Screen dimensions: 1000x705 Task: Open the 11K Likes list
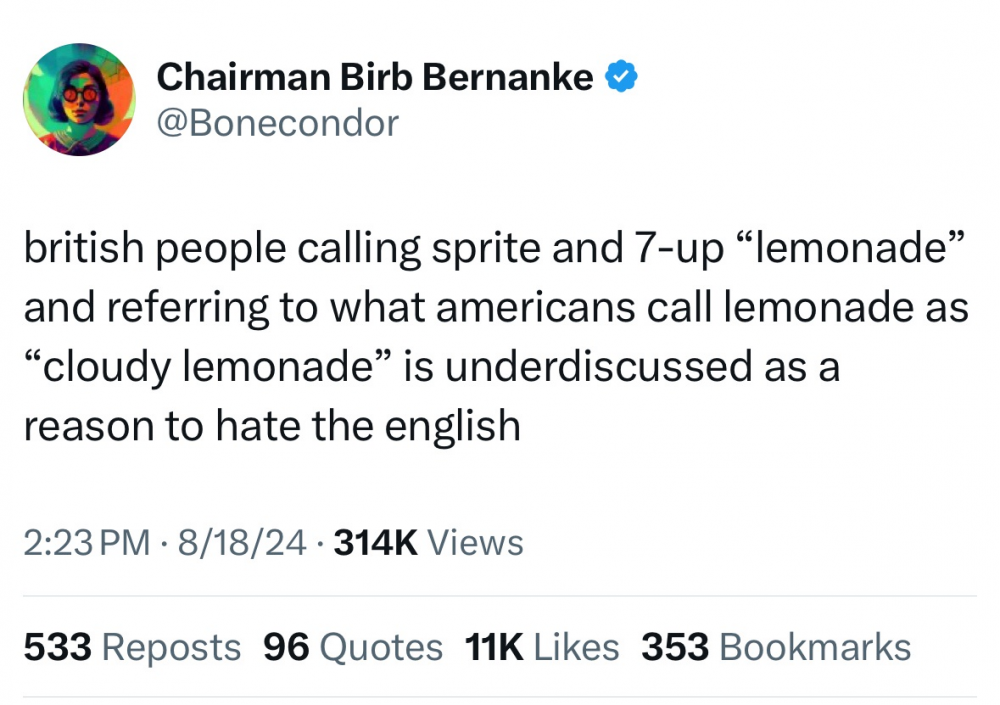(x=542, y=647)
